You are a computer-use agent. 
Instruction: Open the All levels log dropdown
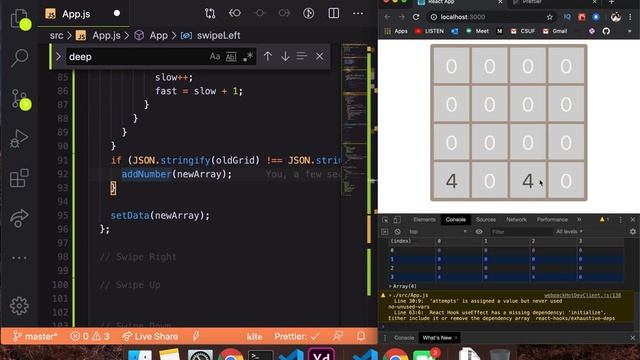pyautogui.click(x=569, y=232)
